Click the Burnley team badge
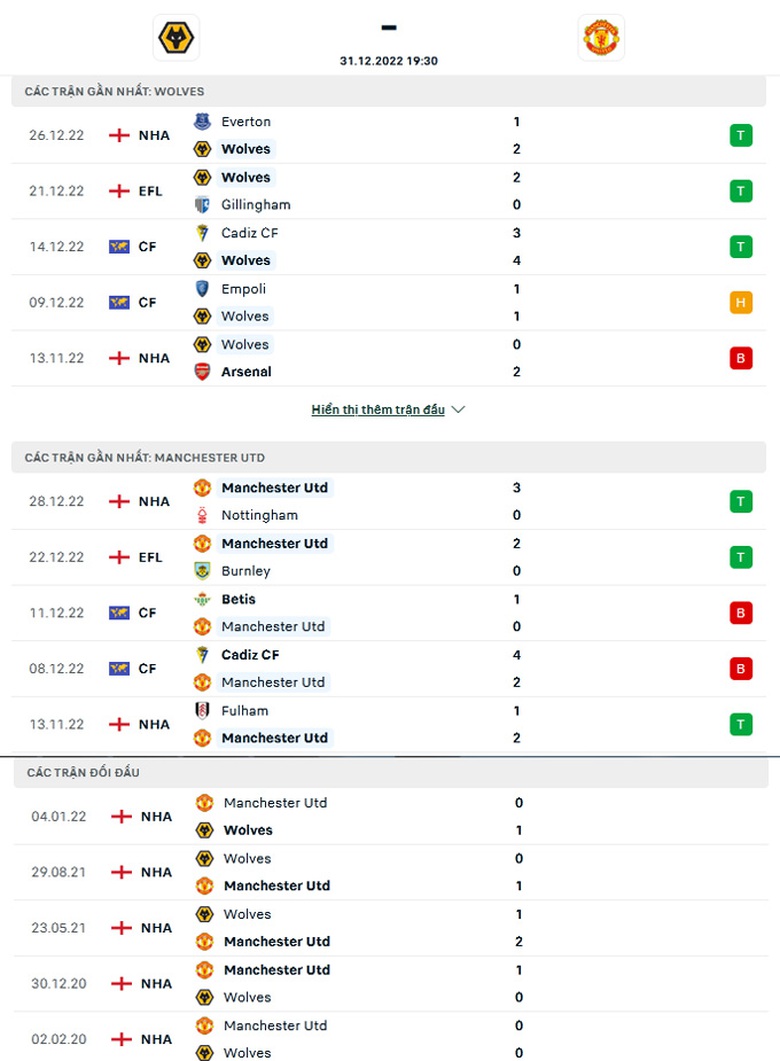 (202, 571)
